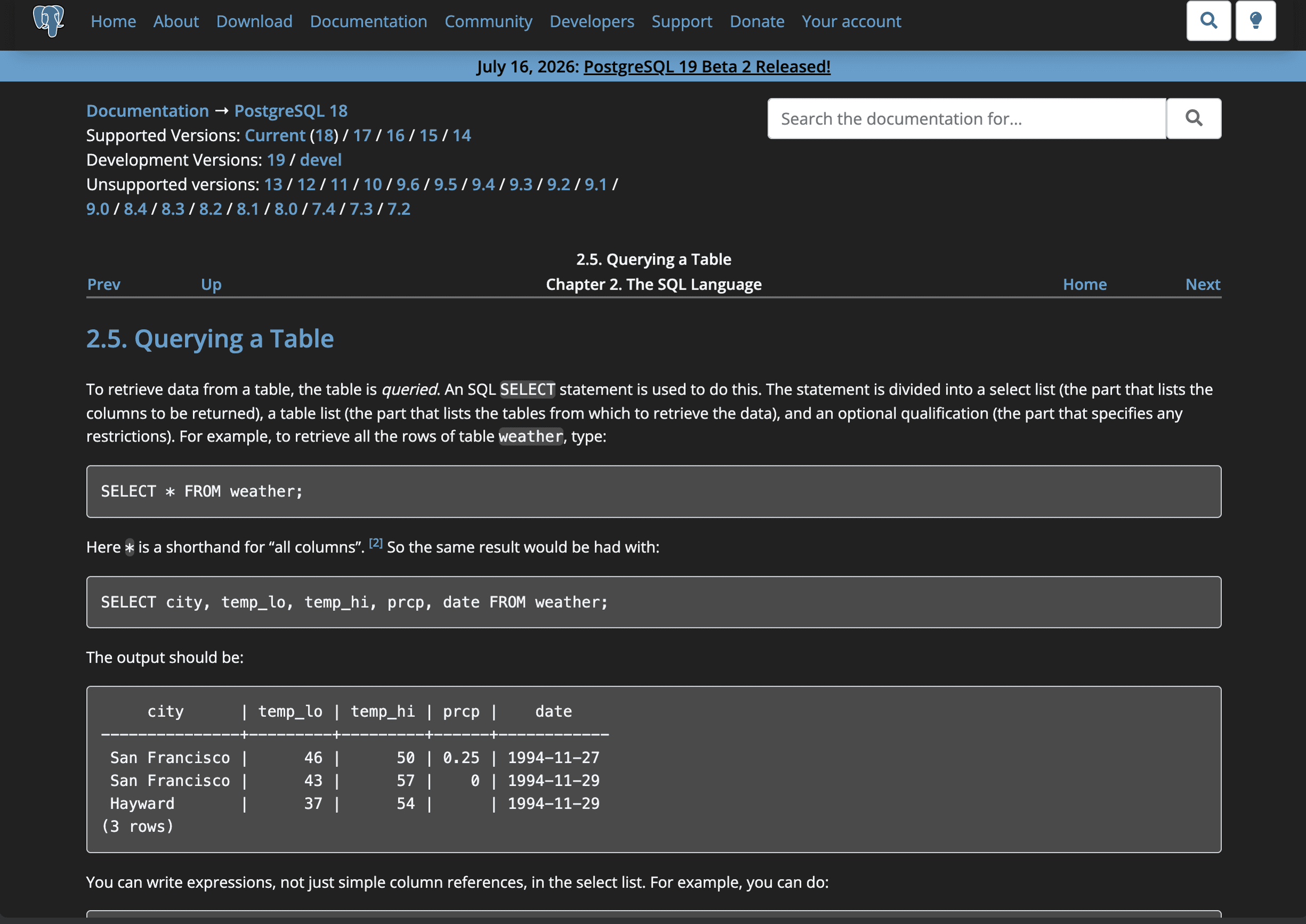Open unsupported version 8.0 docs
This screenshot has width=1306, height=924.
tap(286, 209)
